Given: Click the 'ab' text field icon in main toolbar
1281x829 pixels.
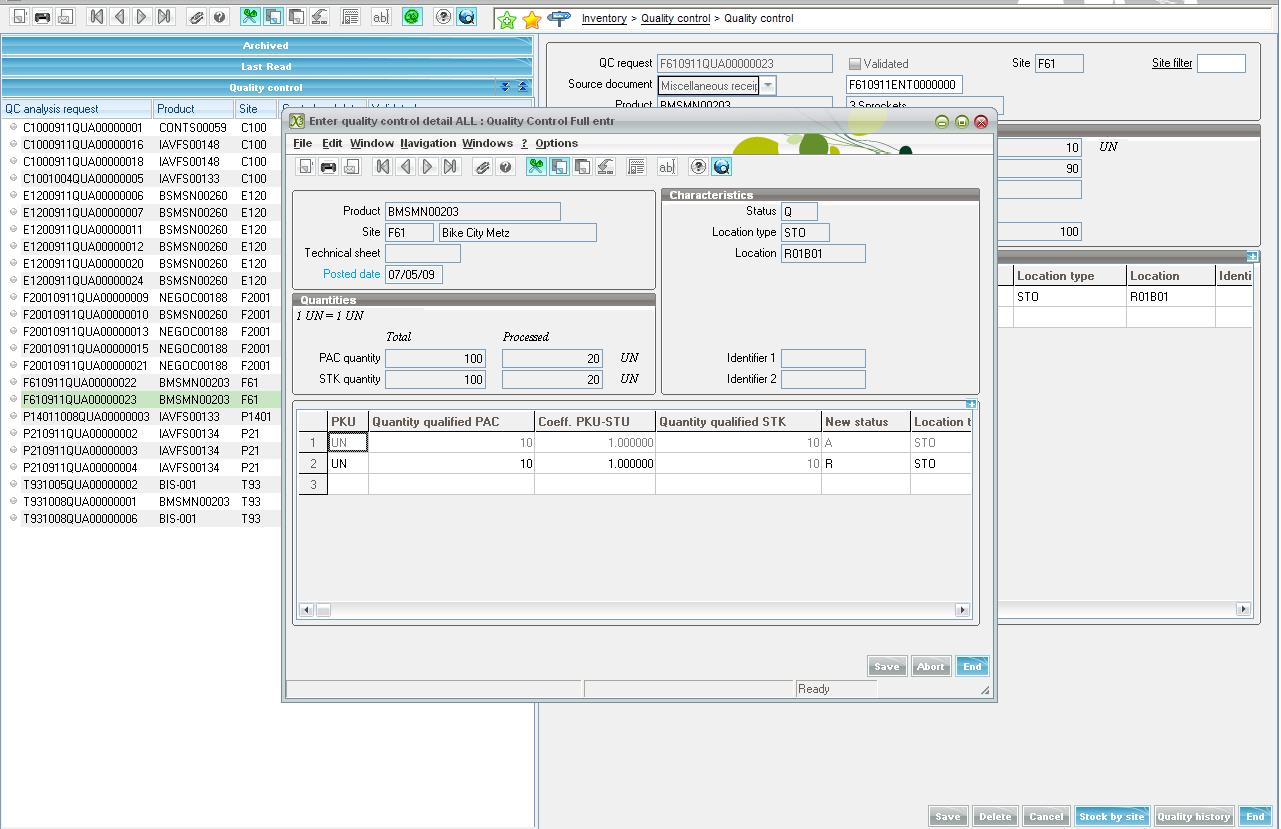Looking at the screenshot, I should tap(380, 17).
